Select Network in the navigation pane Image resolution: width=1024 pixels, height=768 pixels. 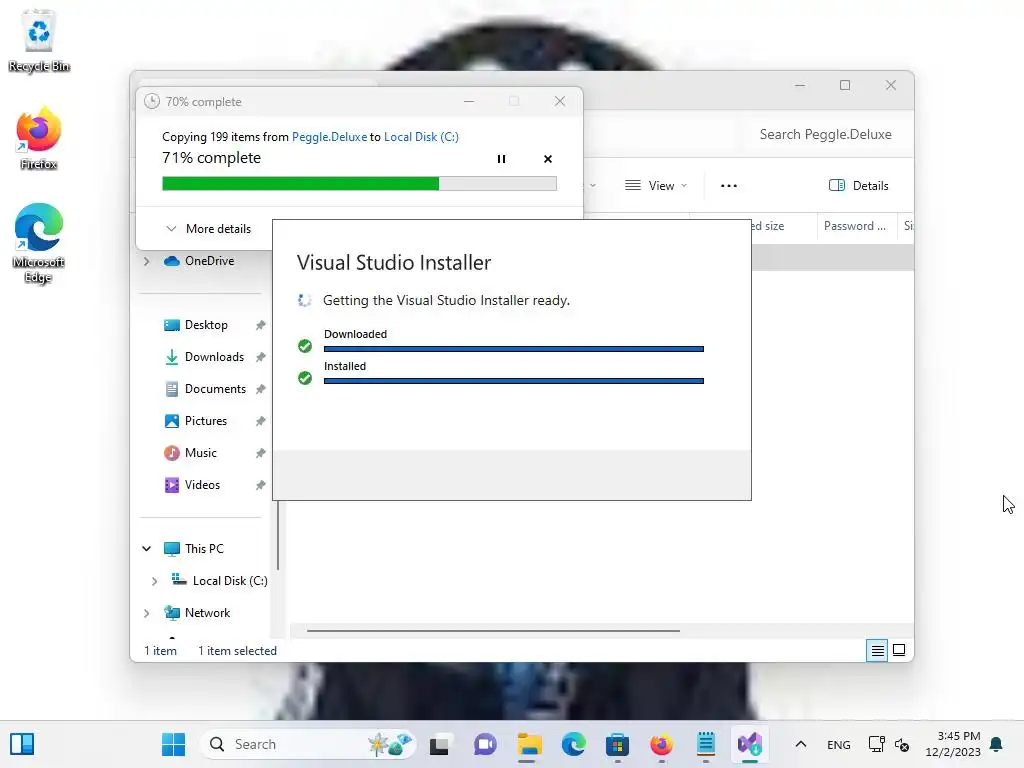pos(197,613)
